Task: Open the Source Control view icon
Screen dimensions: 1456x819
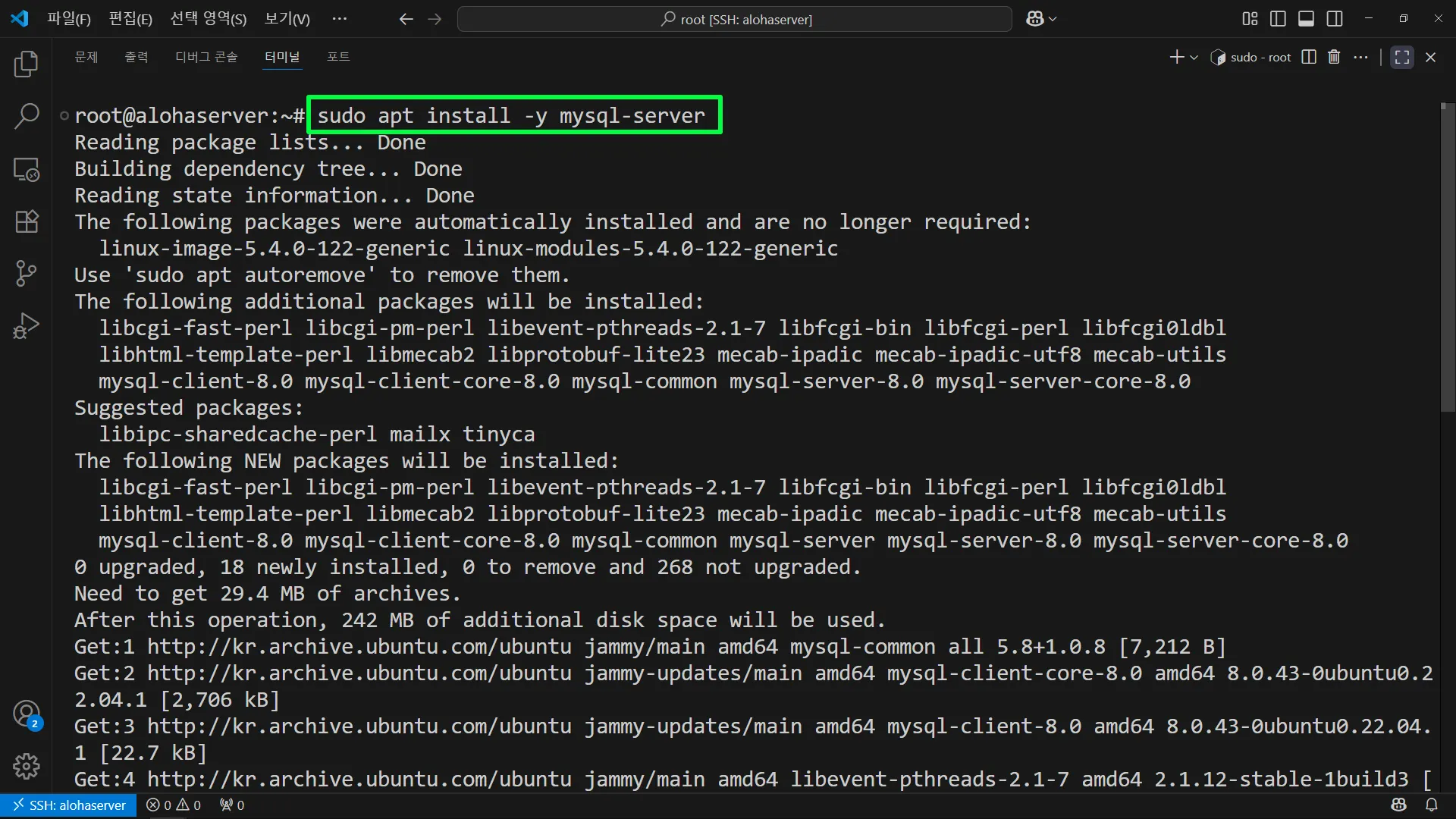Action: (x=26, y=273)
